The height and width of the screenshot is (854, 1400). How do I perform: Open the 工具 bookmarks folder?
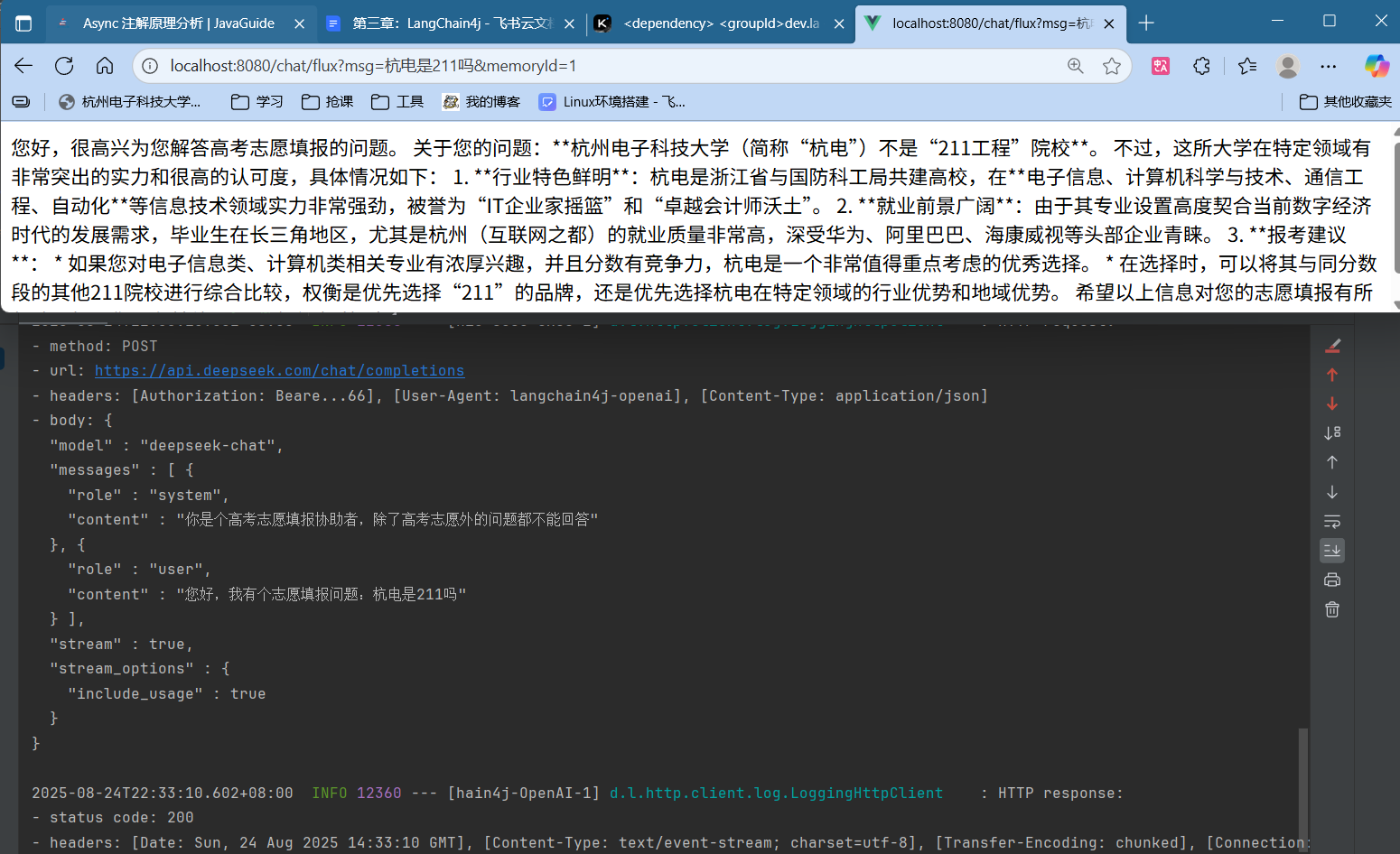pyautogui.click(x=397, y=102)
